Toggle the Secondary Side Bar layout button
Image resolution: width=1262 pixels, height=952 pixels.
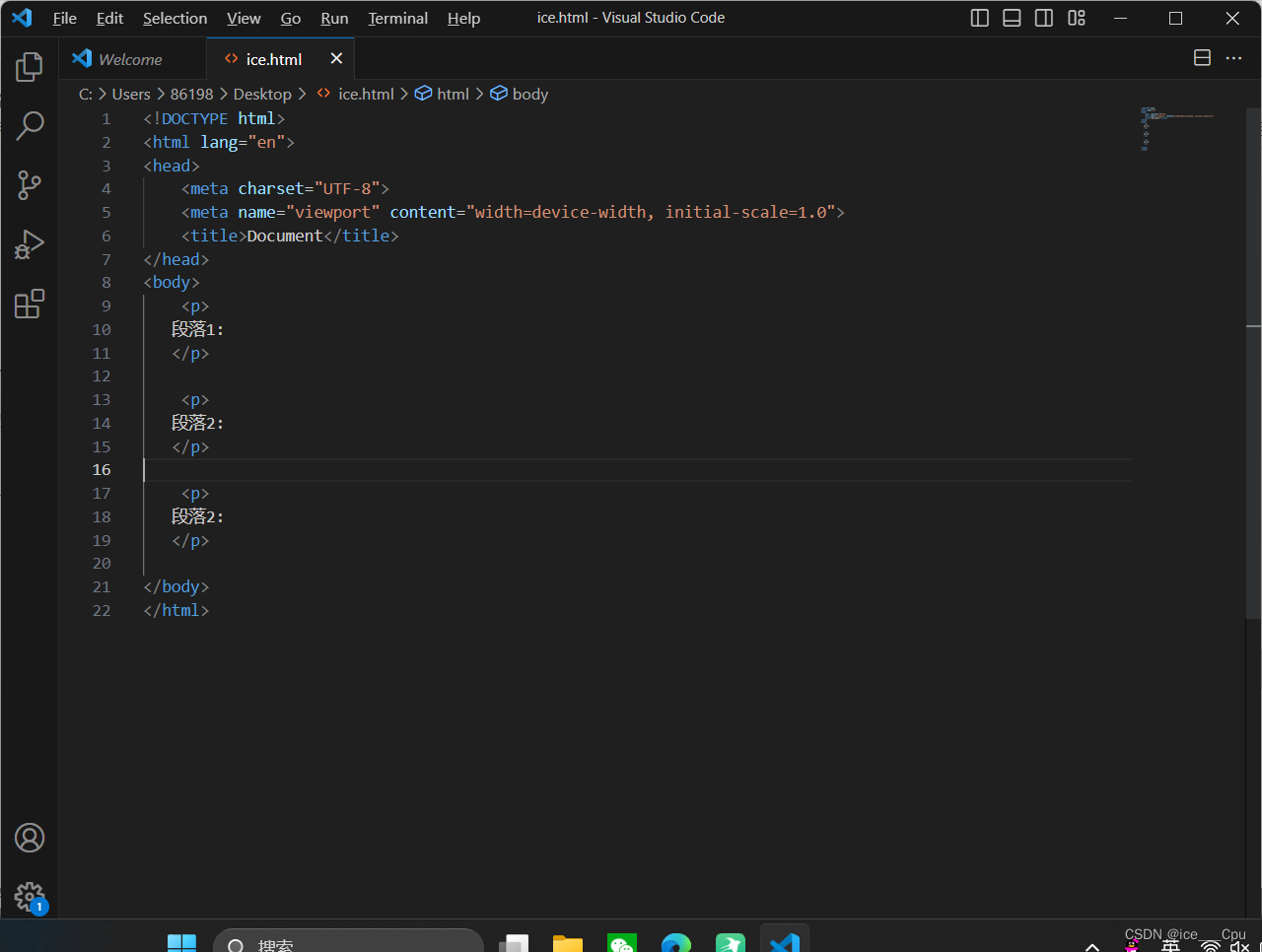pyautogui.click(x=1044, y=18)
